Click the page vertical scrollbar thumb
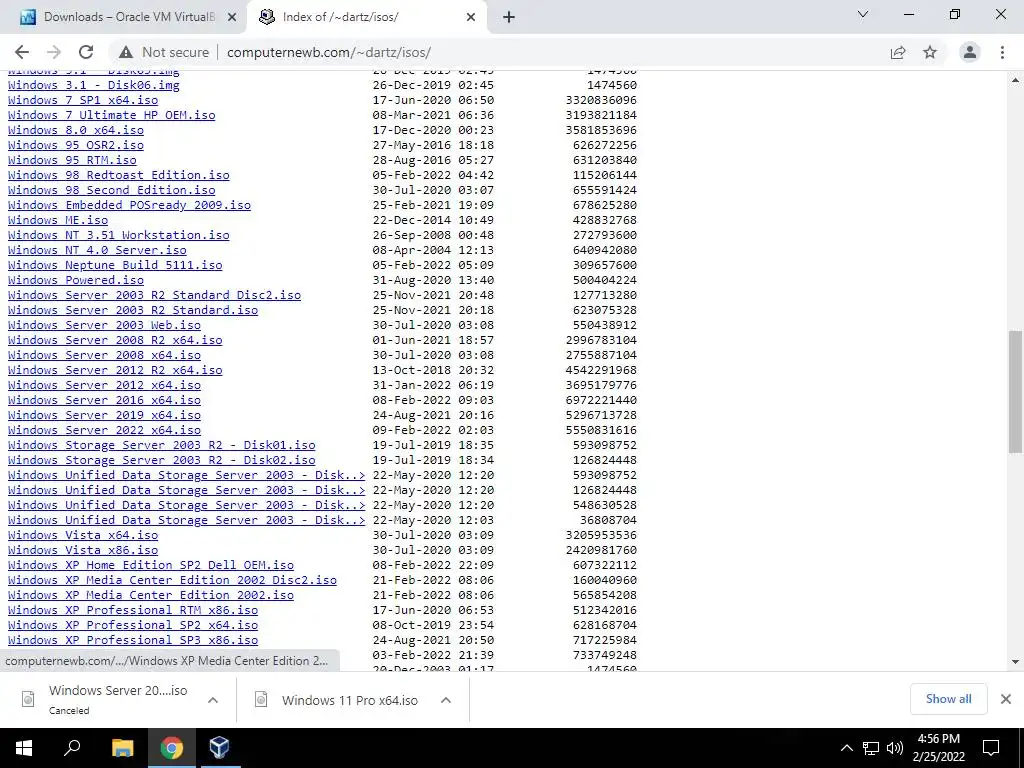The width and height of the screenshot is (1024, 768). pyautogui.click(x=1016, y=391)
